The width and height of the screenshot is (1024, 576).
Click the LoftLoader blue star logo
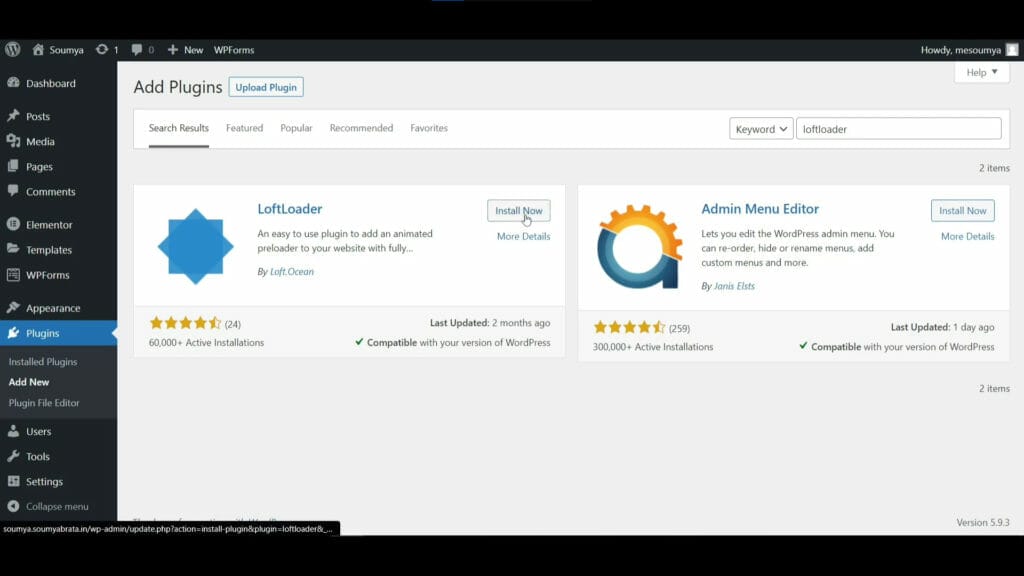click(x=195, y=246)
